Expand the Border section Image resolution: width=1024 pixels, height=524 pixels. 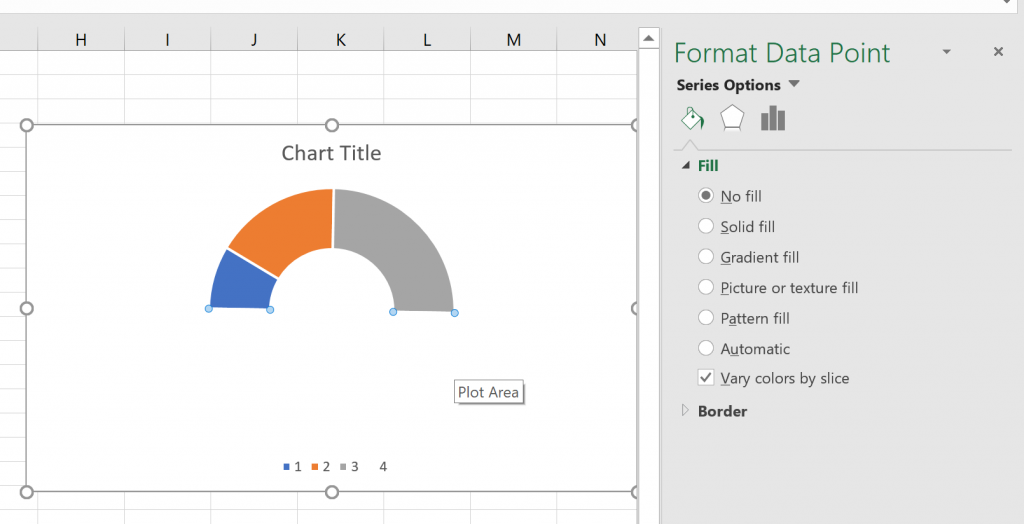[x=686, y=410]
